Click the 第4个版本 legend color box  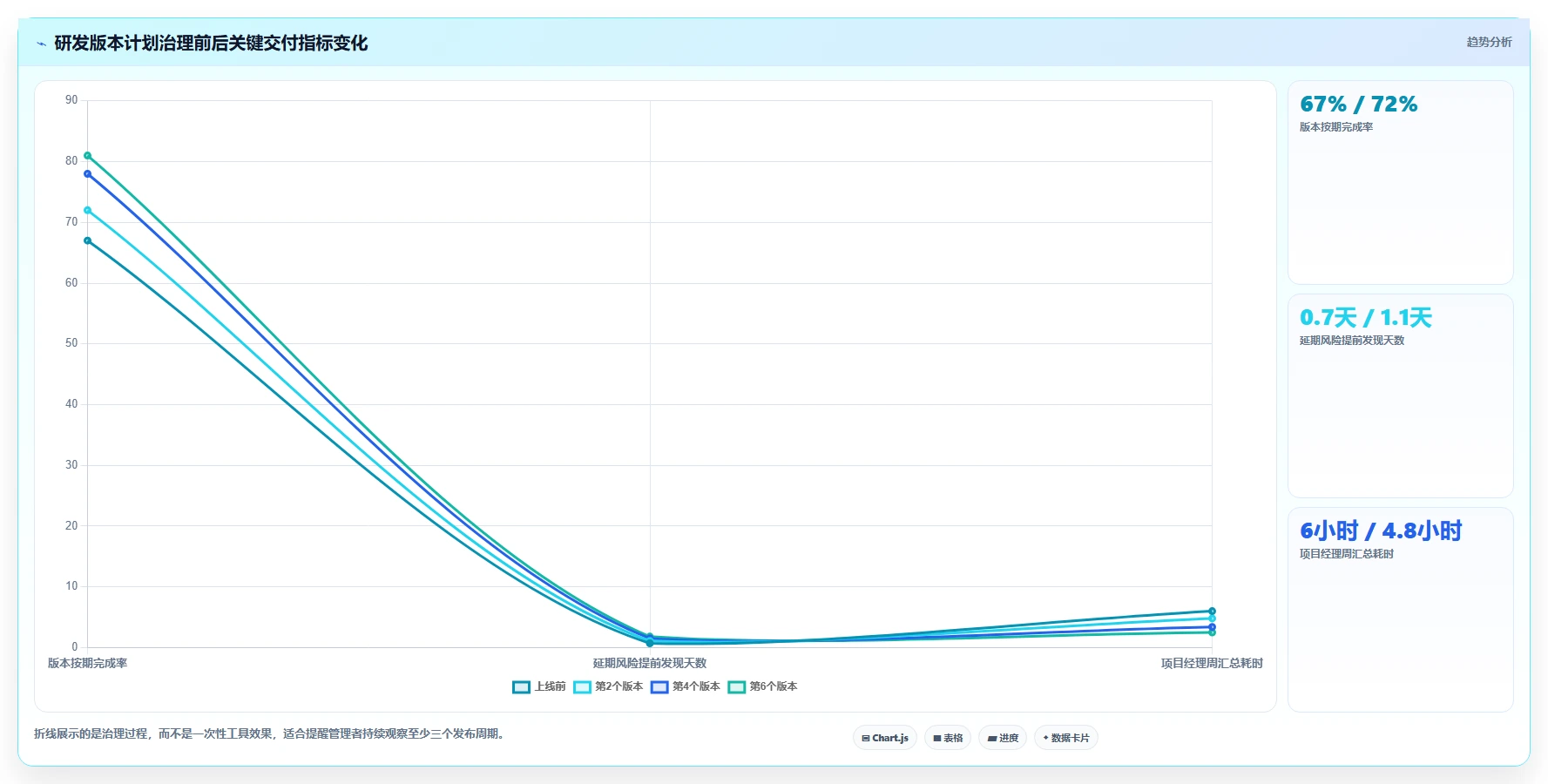click(659, 686)
